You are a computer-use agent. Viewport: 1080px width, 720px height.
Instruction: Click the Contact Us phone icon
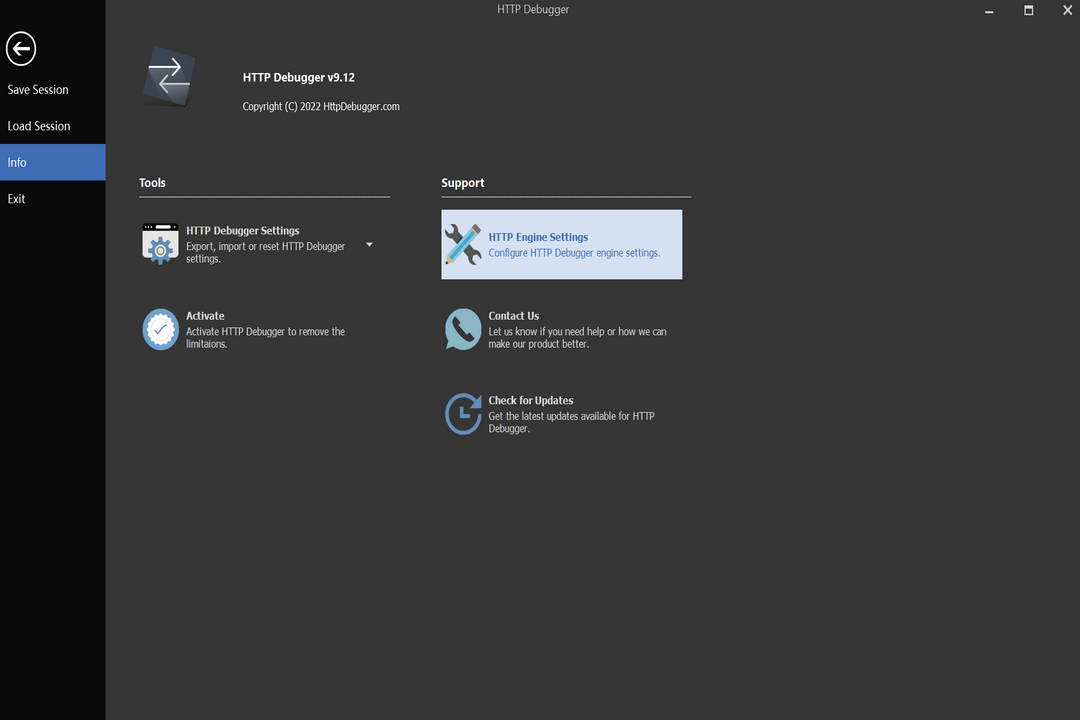462,329
